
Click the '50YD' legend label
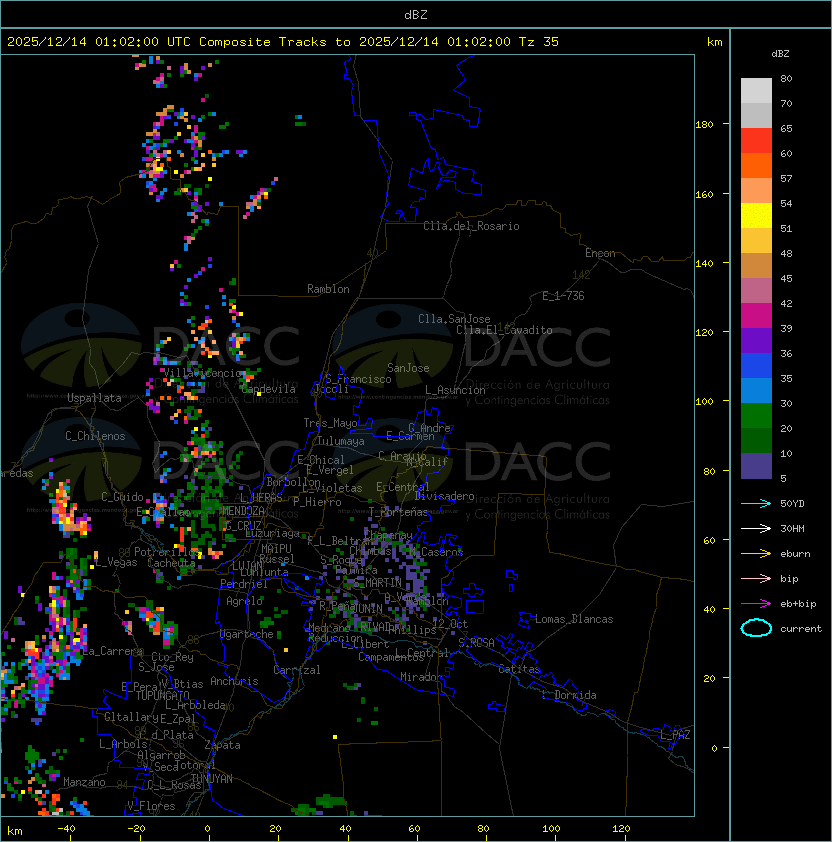click(792, 503)
